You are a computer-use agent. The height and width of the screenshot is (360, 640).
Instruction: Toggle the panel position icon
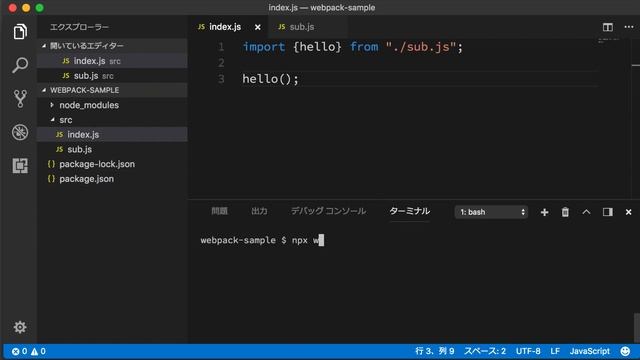607,212
